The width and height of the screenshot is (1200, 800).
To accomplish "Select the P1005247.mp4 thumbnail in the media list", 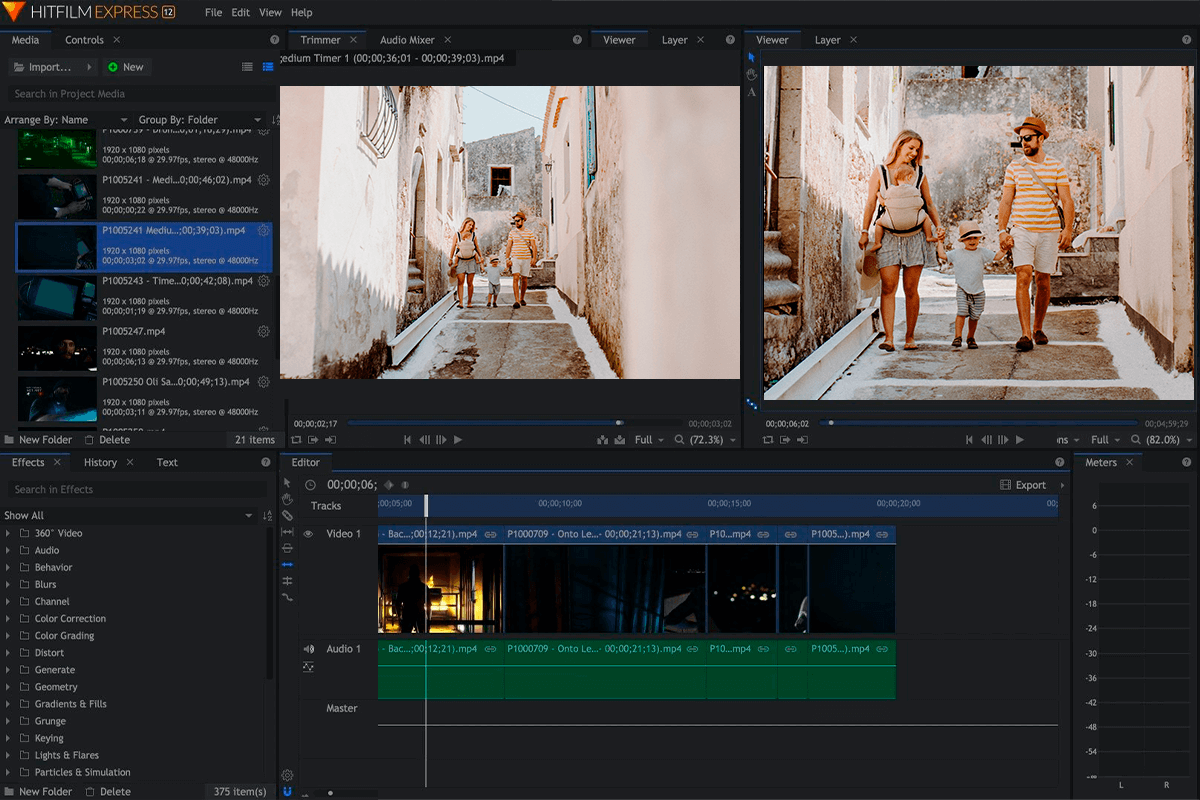I will (x=57, y=348).
